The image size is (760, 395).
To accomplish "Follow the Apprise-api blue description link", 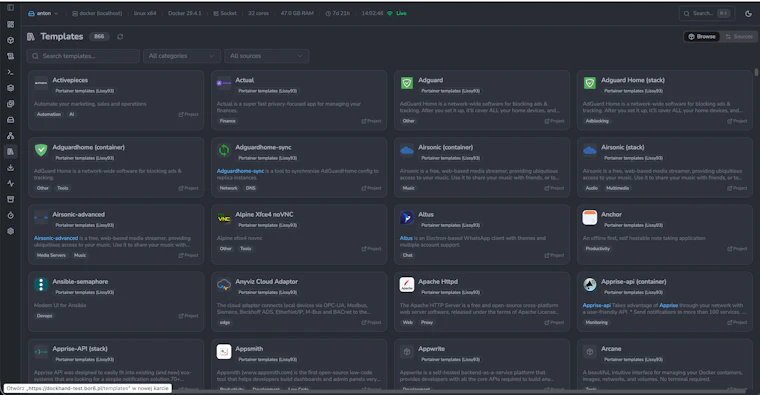I will click(x=597, y=305).
